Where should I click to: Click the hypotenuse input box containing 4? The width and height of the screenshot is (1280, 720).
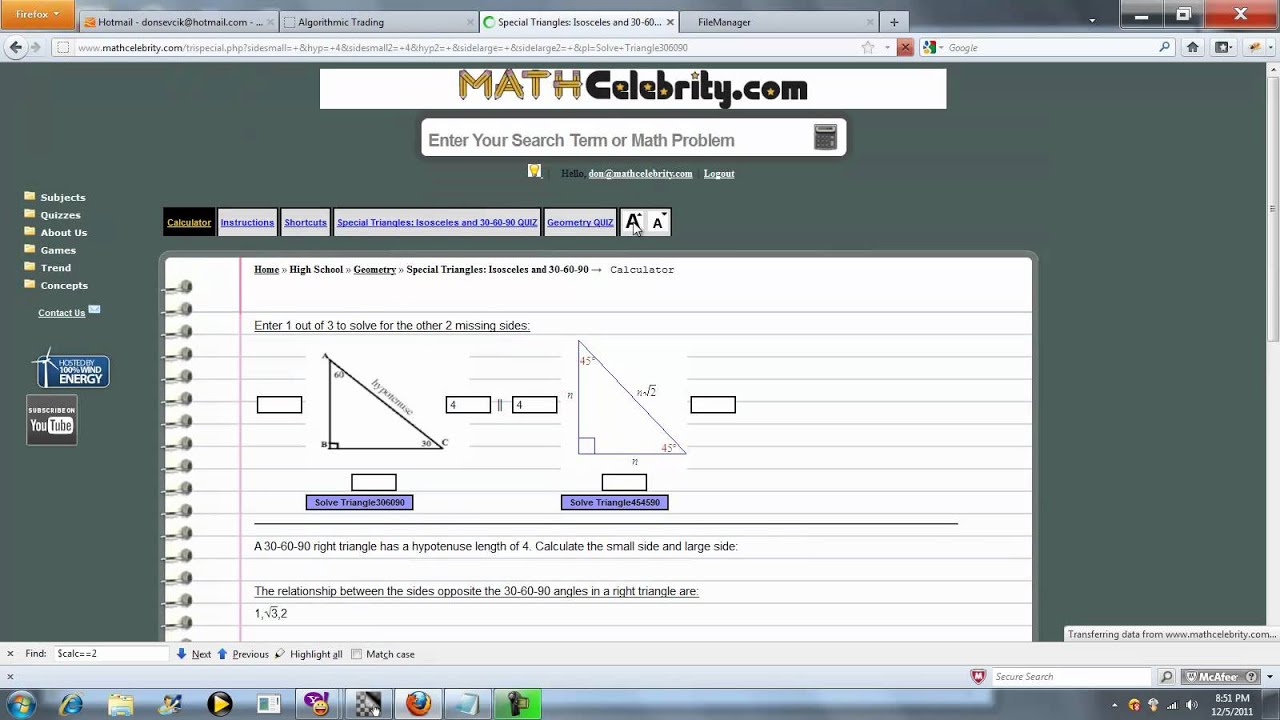point(468,405)
